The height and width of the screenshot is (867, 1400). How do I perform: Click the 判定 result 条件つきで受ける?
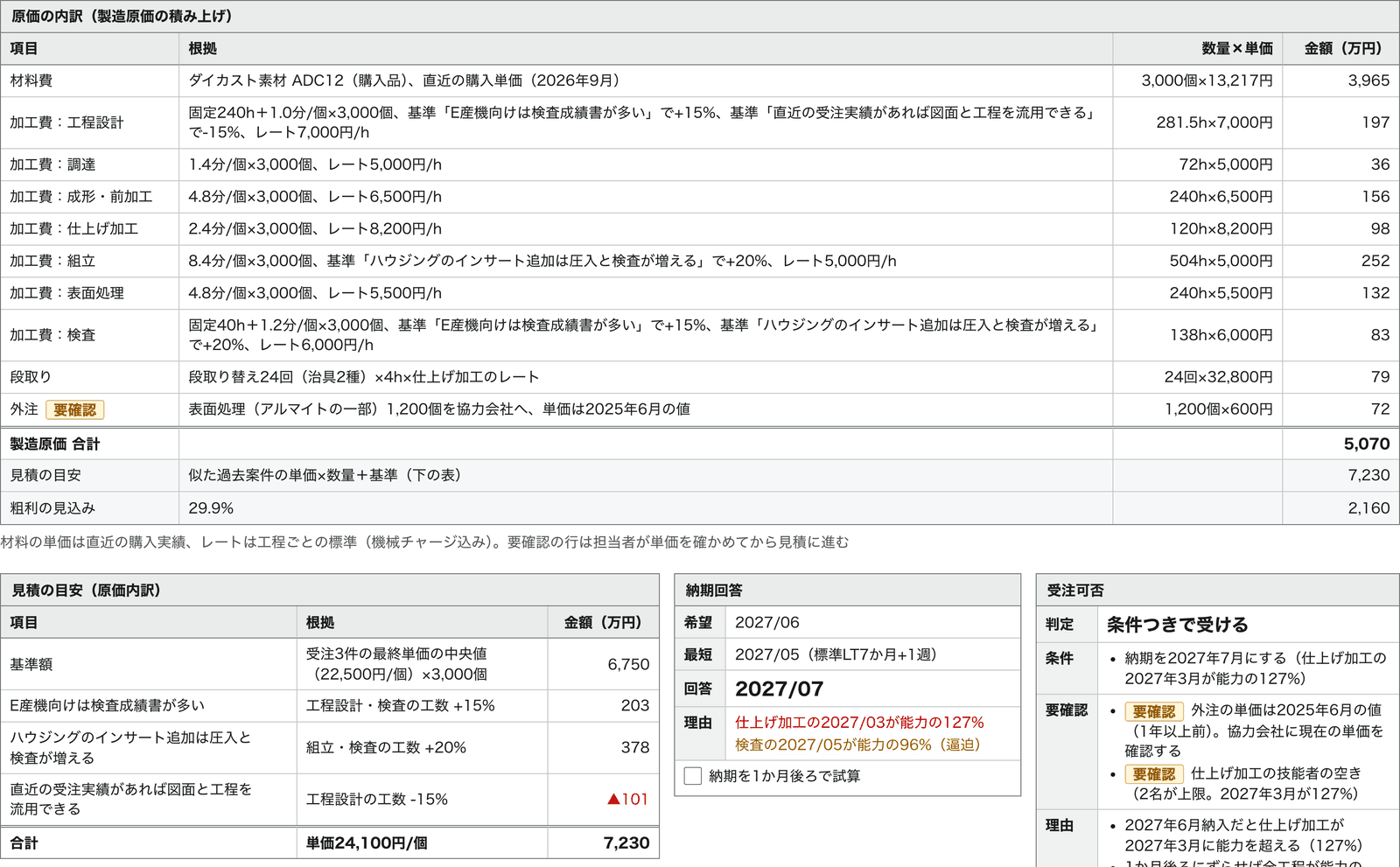tap(1178, 625)
